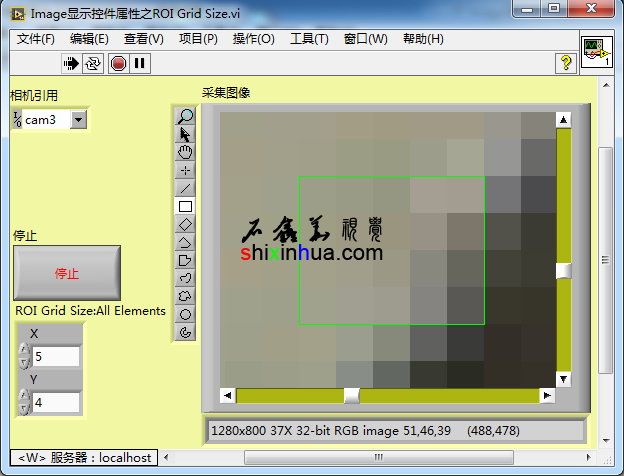
Task: Click the Abort Execution red button
Action: (118, 63)
